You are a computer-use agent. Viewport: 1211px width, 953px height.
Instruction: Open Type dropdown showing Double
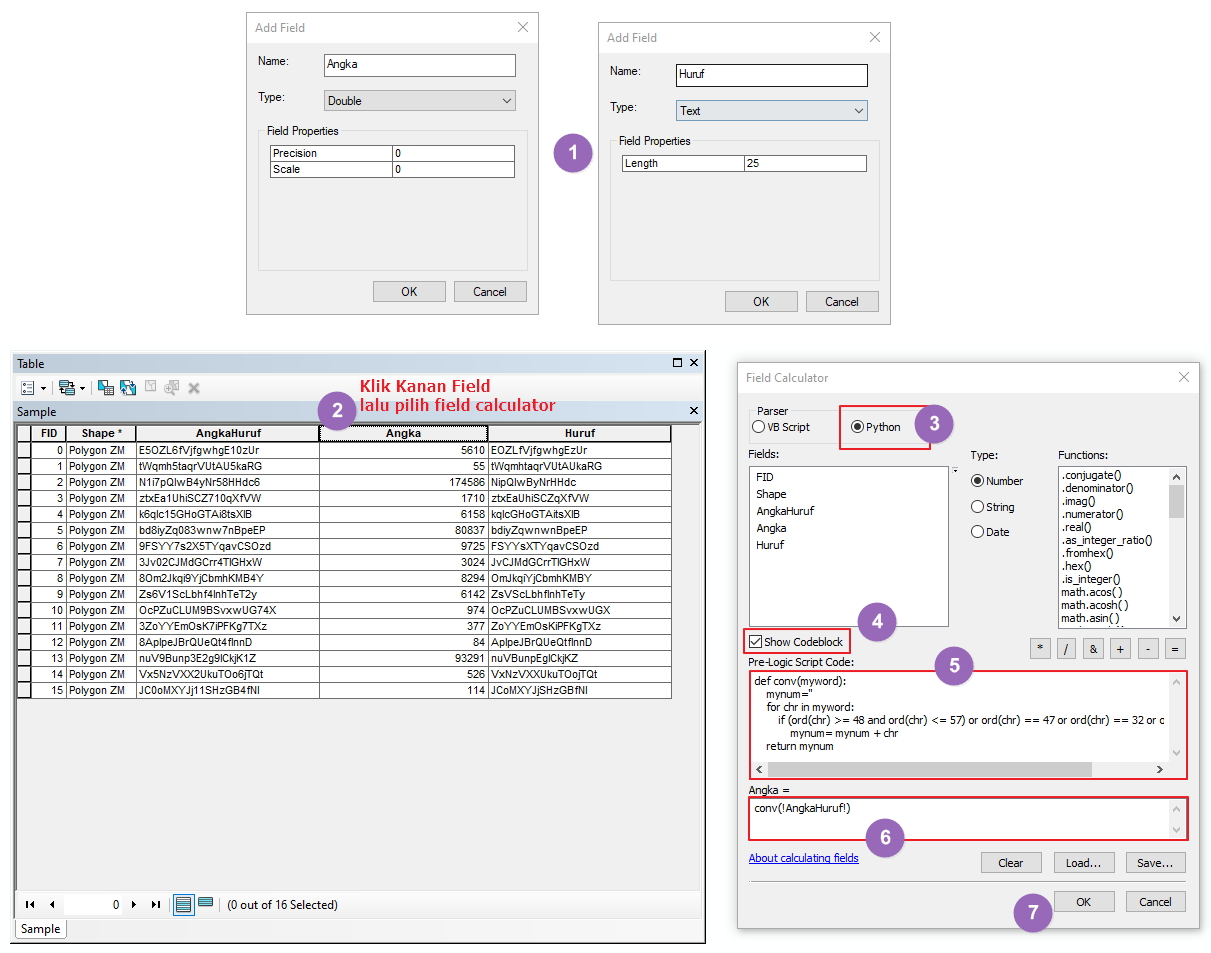point(420,100)
